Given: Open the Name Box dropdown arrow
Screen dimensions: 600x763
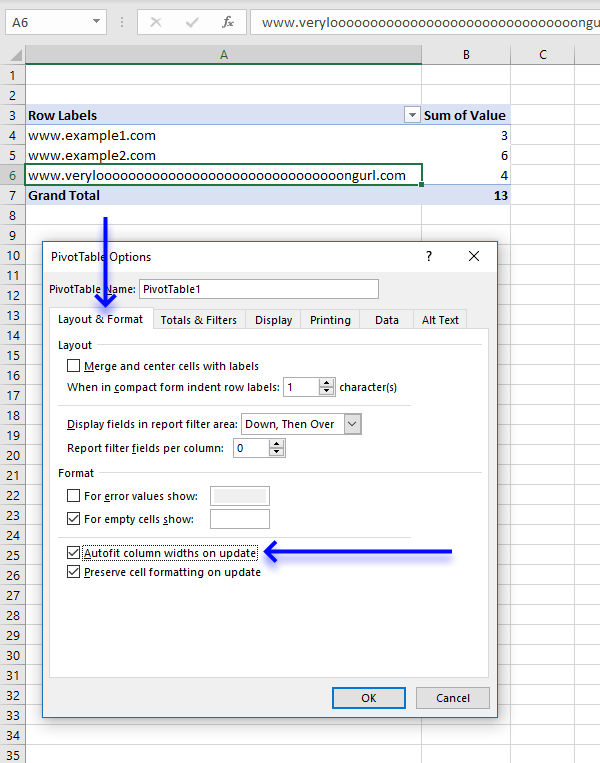Looking at the screenshot, I should (96, 22).
